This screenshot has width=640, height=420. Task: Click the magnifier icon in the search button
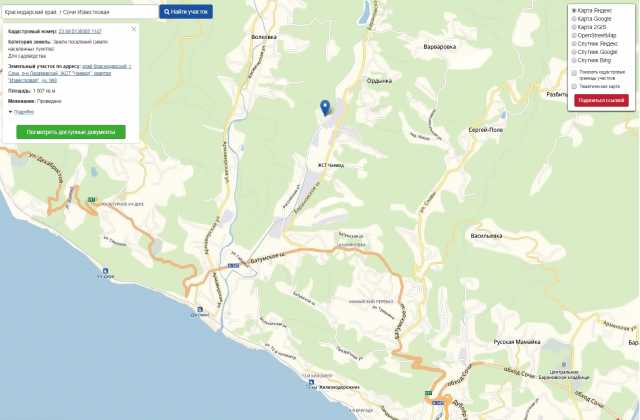pos(167,12)
